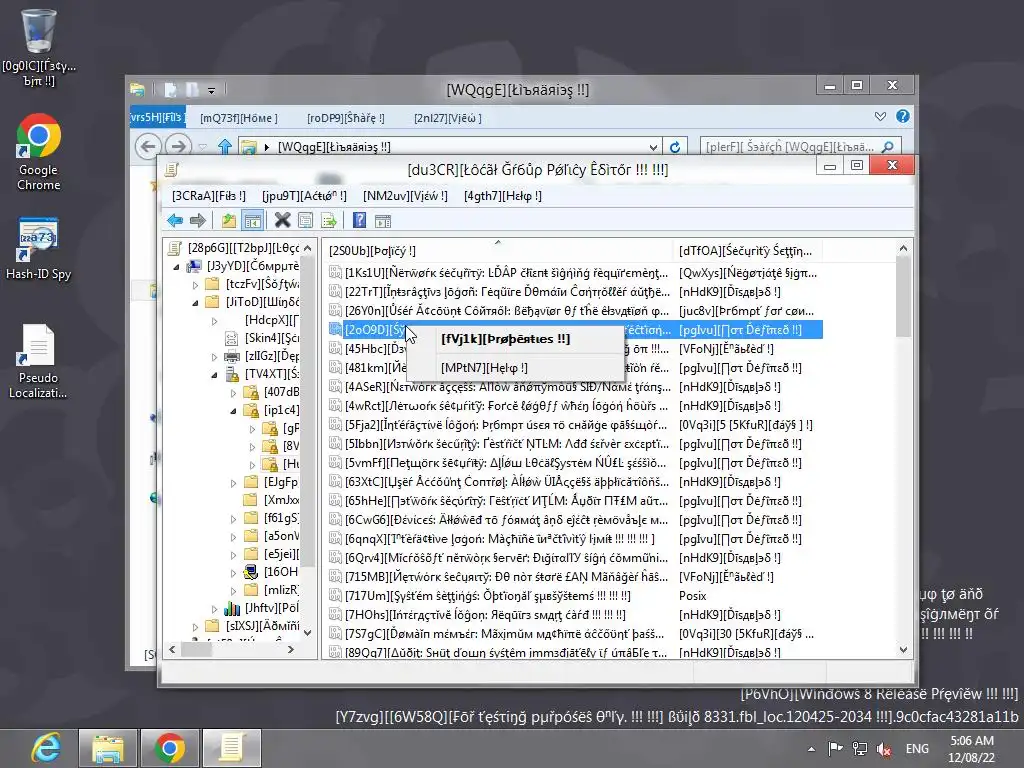The width and height of the screenshot is (1024, 768).
Task: Go back with the blue Back arrow in Policy Editor toolbar
Action: coord(175,221)
